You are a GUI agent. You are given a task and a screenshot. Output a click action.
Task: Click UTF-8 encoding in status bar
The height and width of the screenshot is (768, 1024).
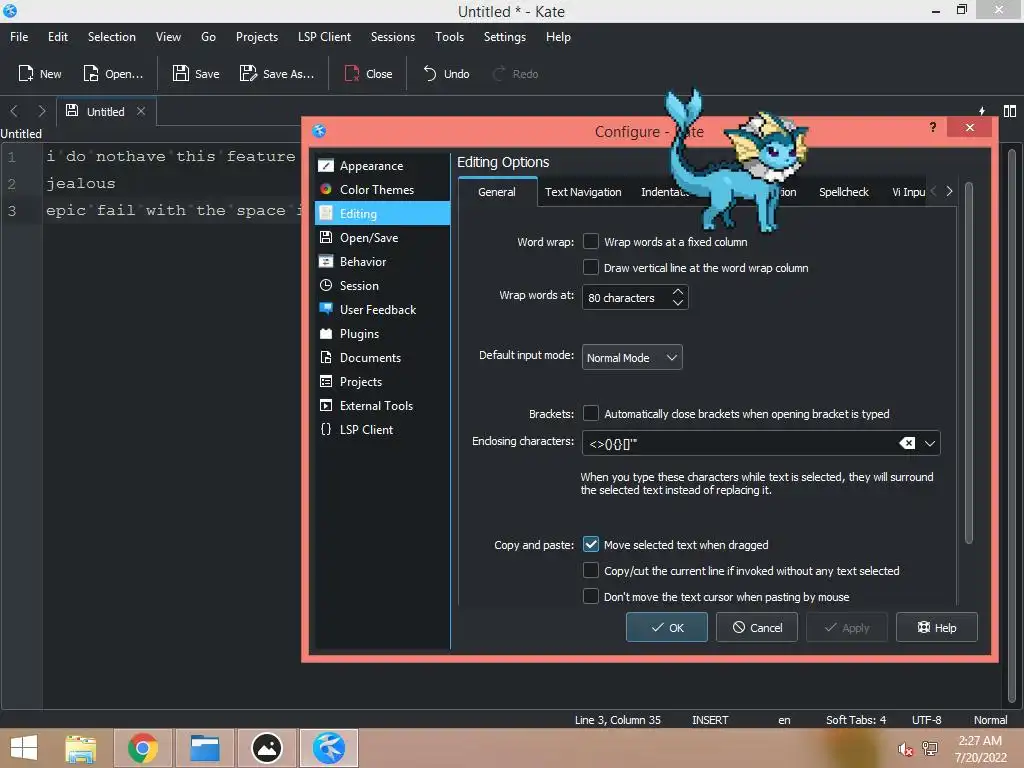pyautogui.click(x=926, y=720)
